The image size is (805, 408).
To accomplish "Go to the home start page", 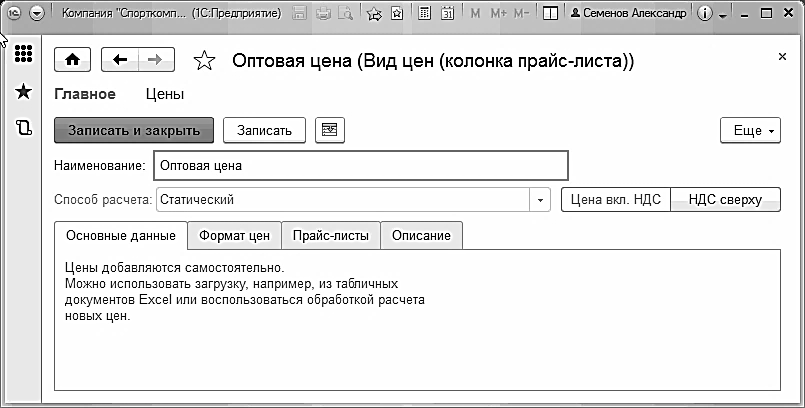I will click(72, 60).
